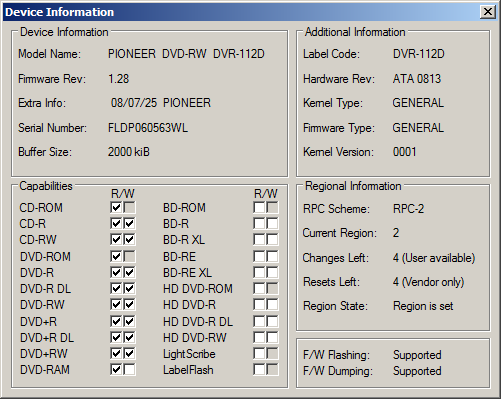
Task: Toggle the DVD+R read checkbox
Action: click(116, 321)
